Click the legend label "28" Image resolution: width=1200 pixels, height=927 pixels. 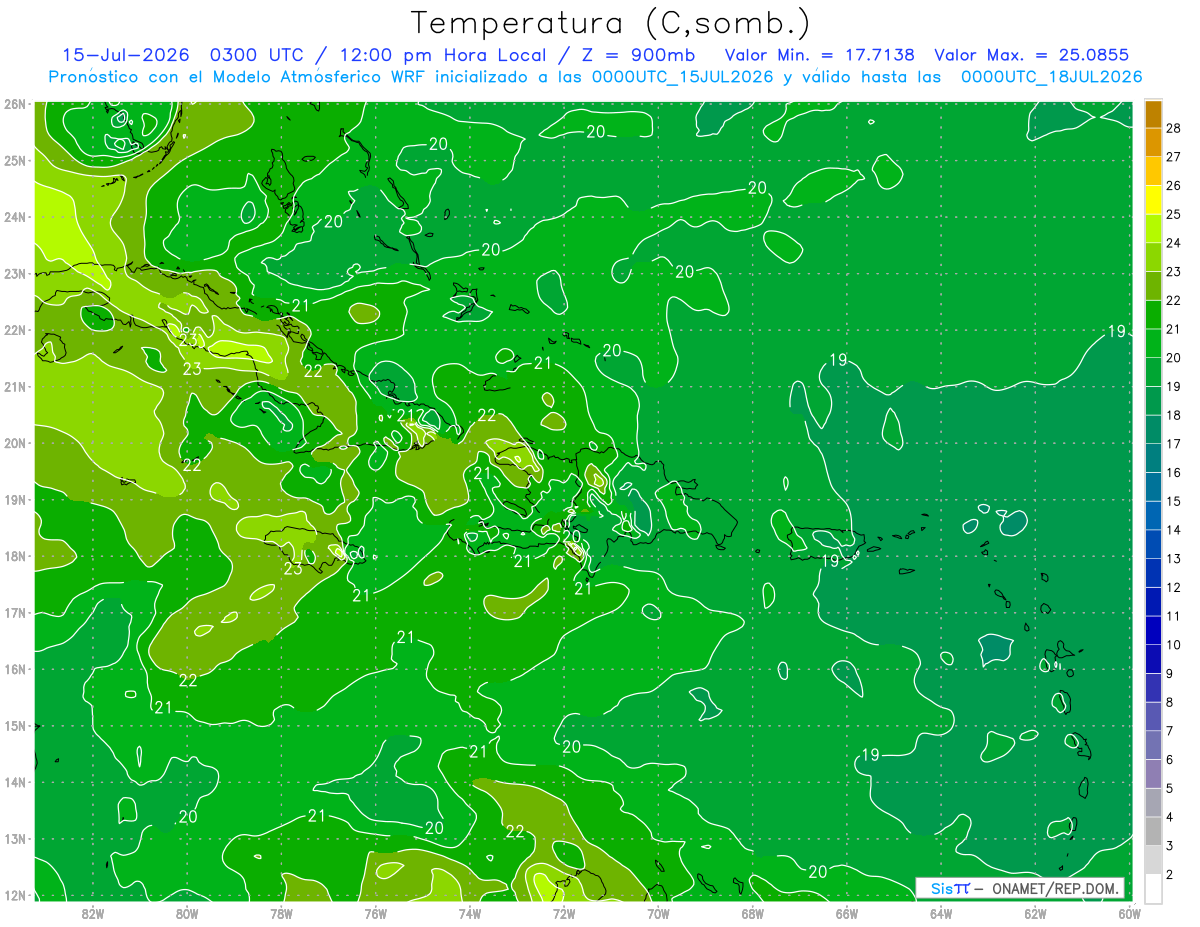1173,128
